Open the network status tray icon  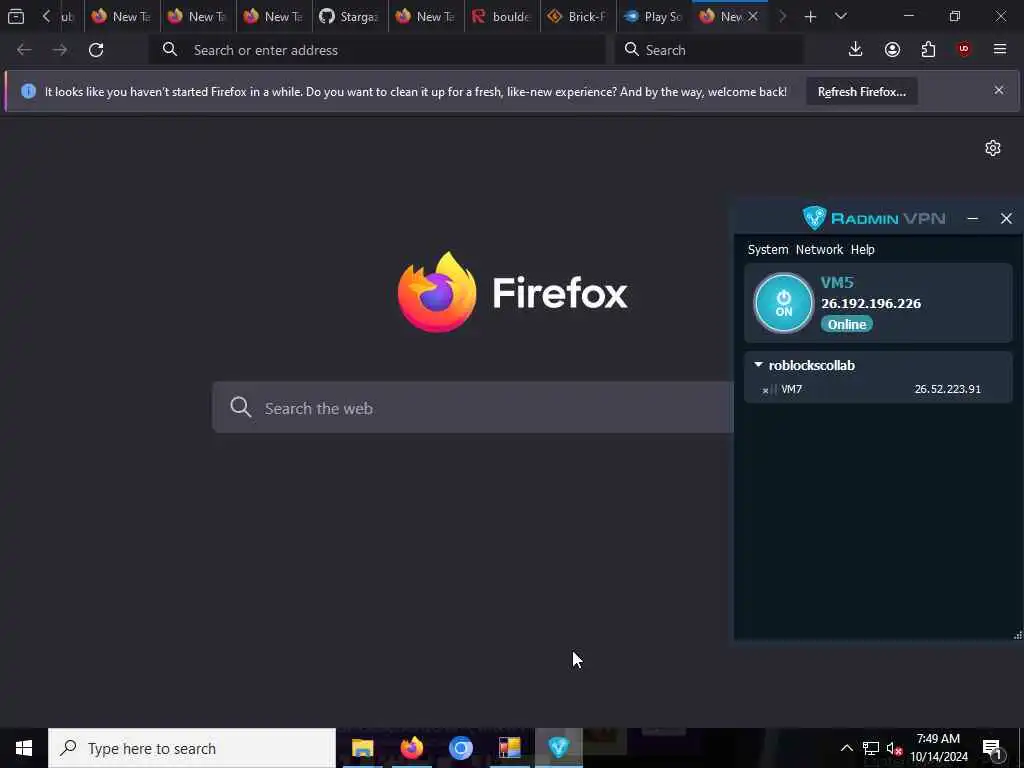pos(871,748)
